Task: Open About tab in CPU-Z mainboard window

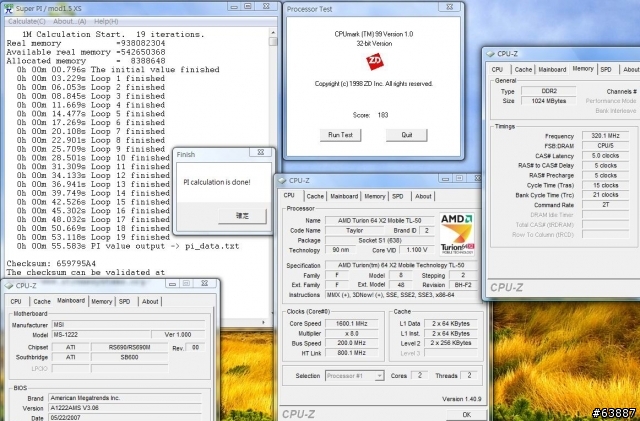Action: [150, 302]
